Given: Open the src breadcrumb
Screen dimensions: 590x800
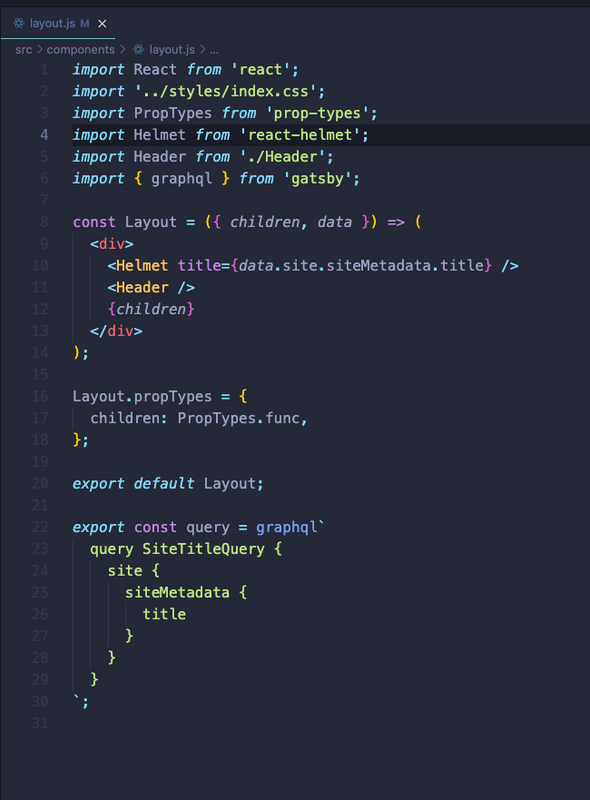Looking at the screenshot, I should [23, 49].
